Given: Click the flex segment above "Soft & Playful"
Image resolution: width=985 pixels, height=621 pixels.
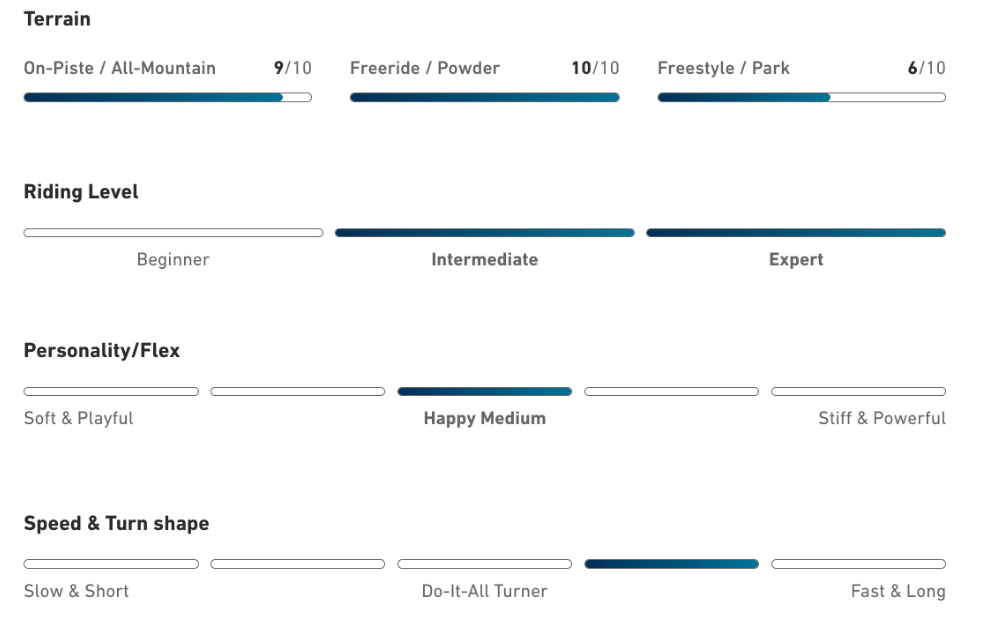Looking at the screenshot, I should [x=111, y=392].
